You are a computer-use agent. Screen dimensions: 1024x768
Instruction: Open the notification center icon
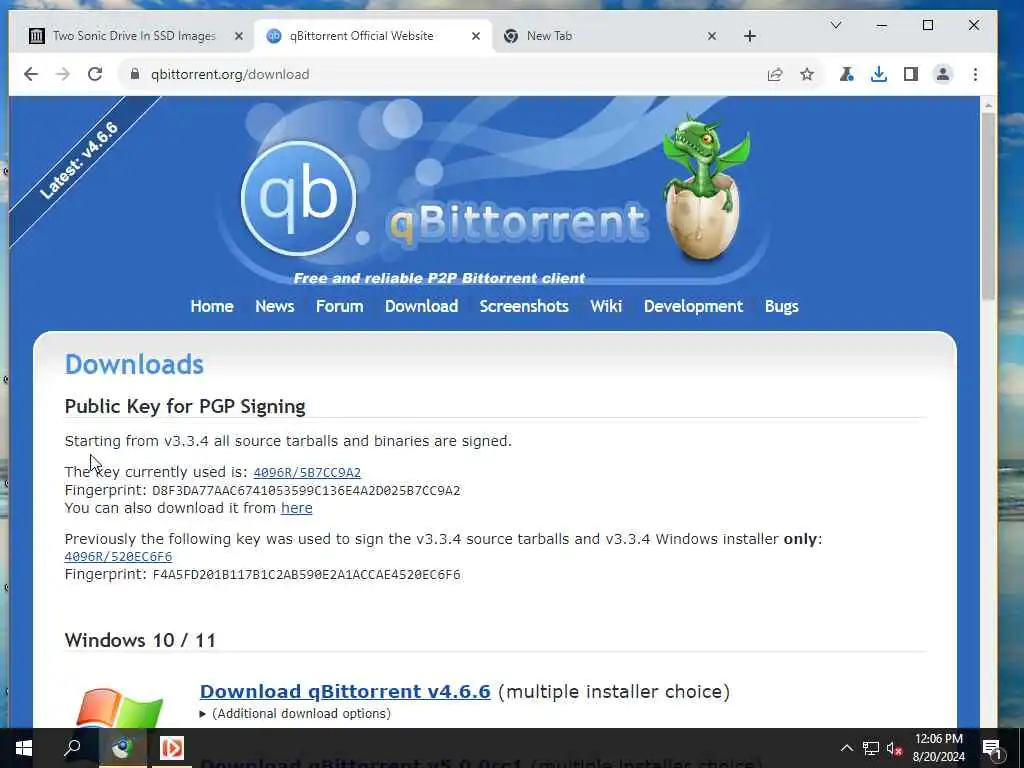point(992,748)
